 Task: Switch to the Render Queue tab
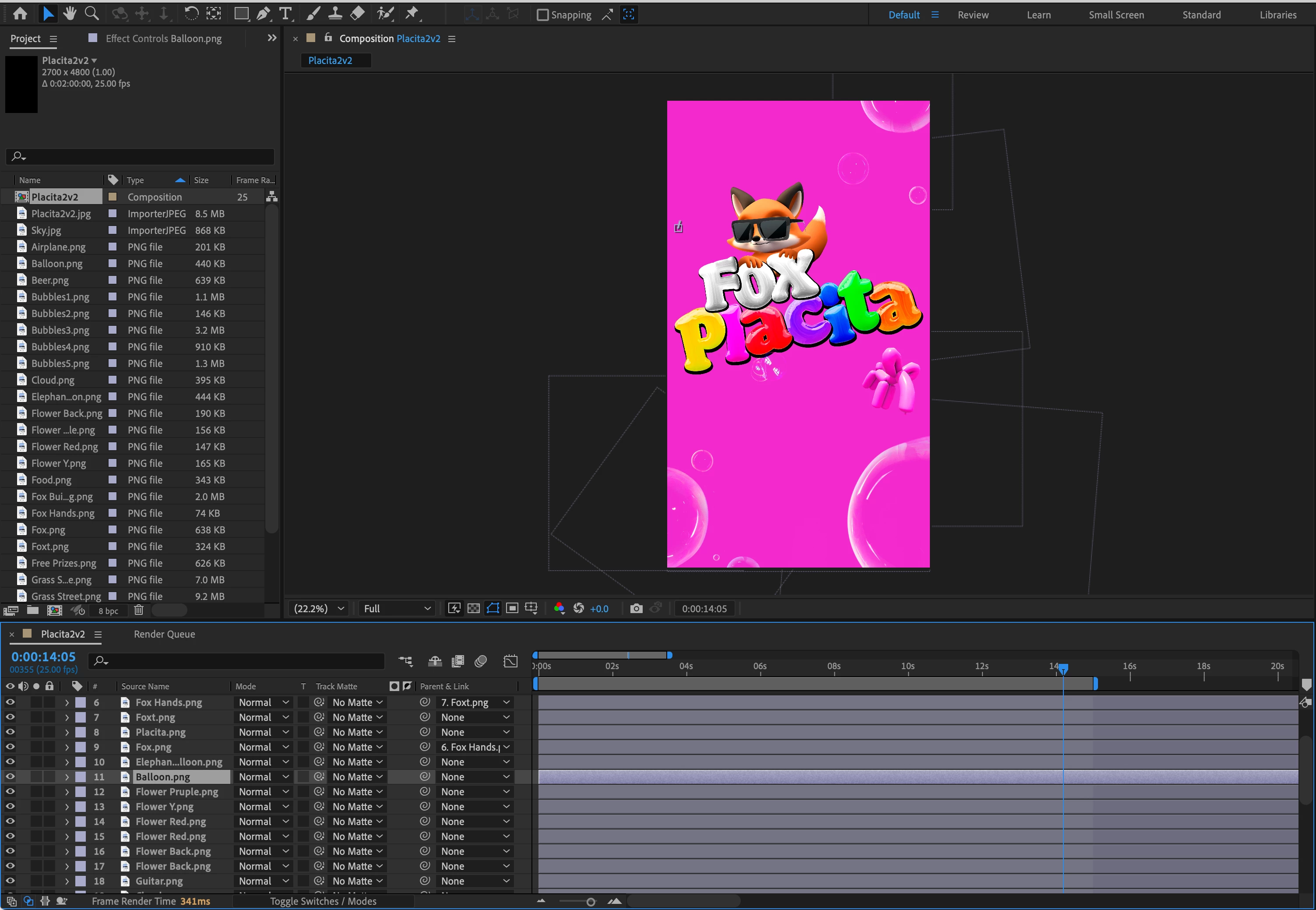(164, 634)
